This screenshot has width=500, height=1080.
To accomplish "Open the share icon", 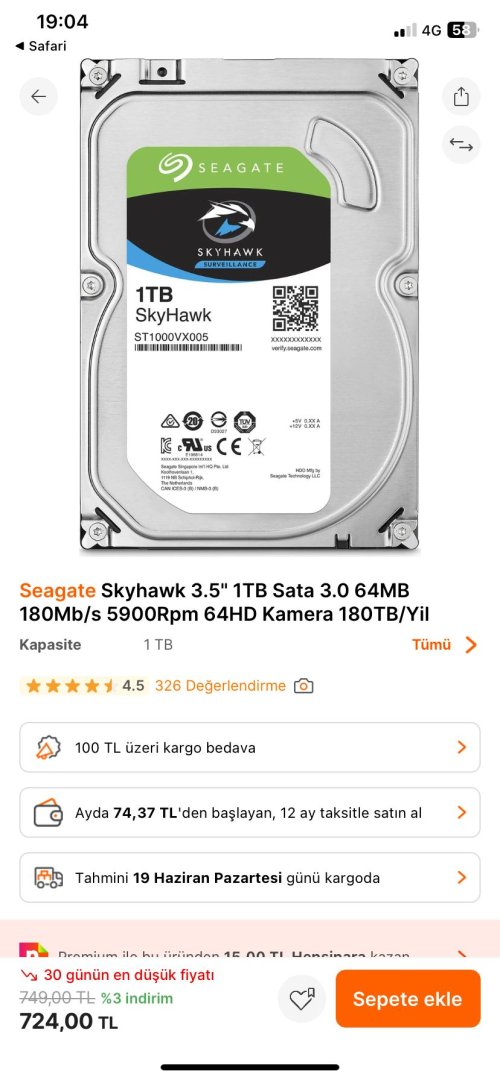I will (x=461, y=96).
